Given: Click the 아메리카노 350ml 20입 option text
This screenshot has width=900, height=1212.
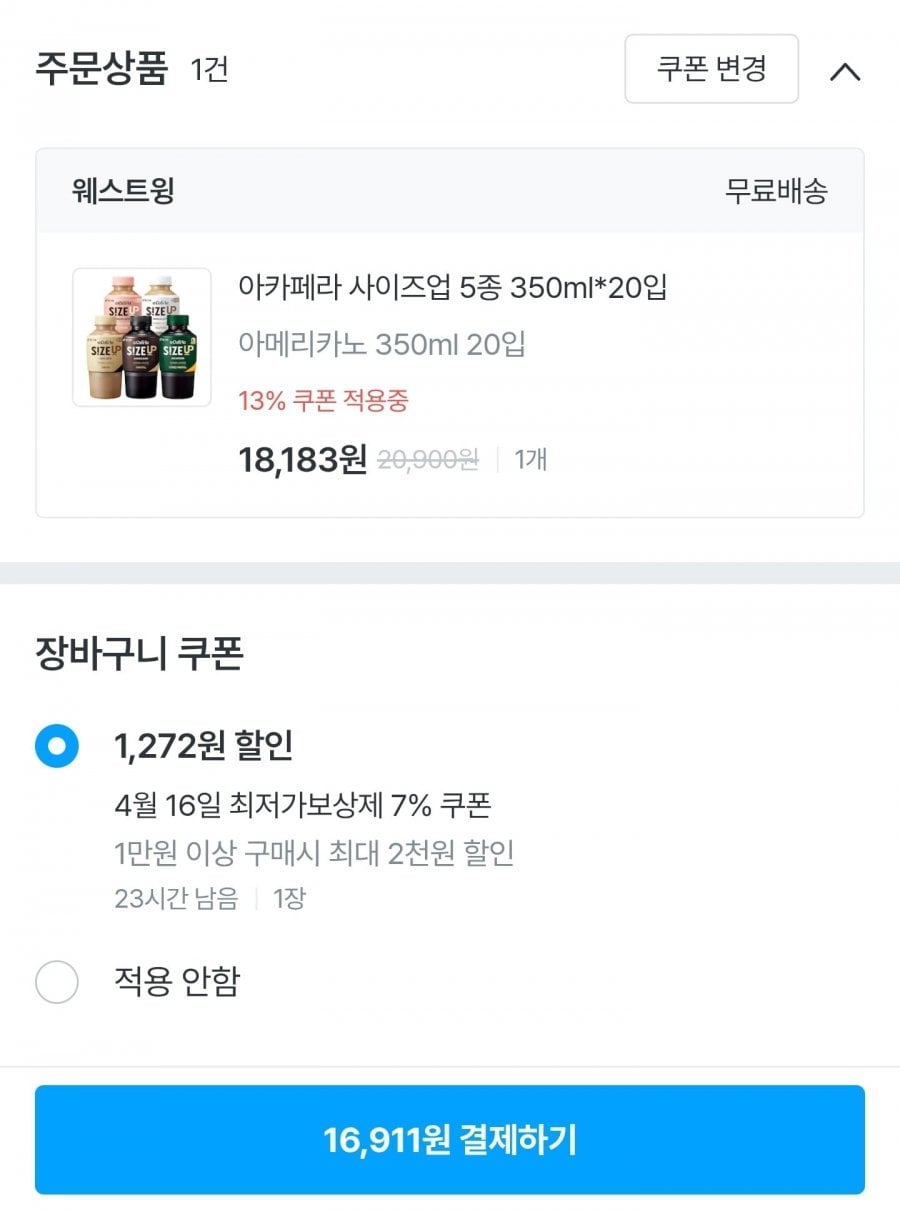Looking at the screenshot, I should [x=381, y=345].
